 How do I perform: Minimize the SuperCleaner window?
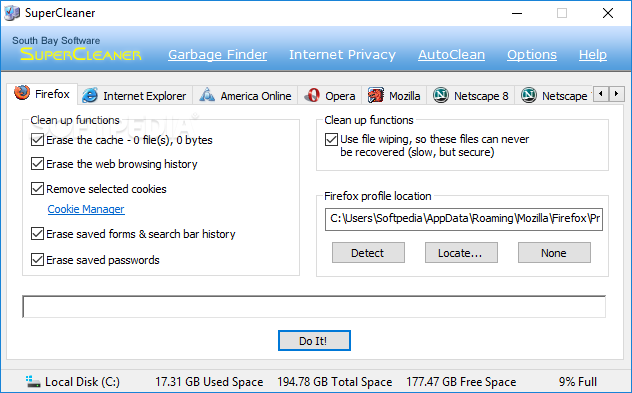517,13
